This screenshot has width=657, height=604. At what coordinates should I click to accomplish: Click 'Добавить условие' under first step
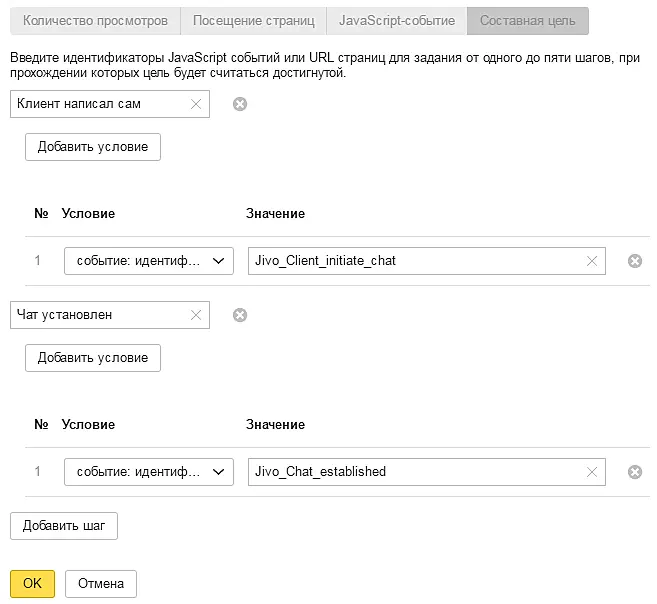(92, 147)
